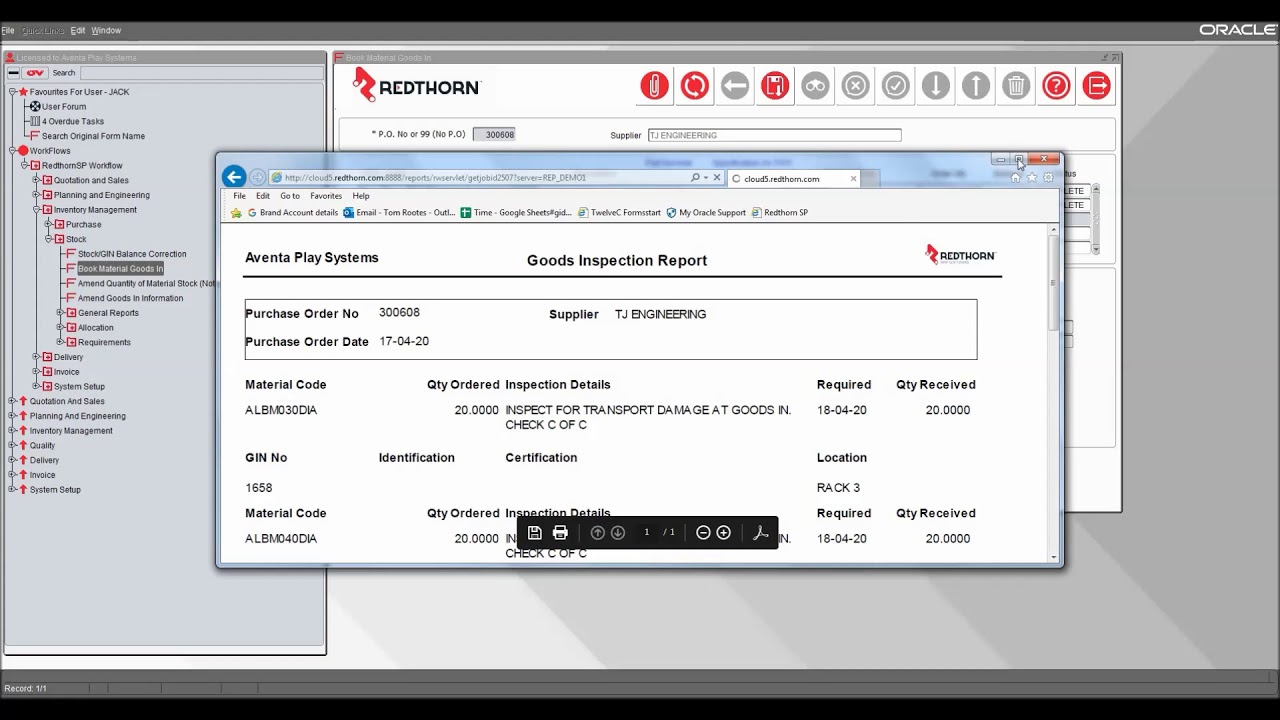Click the PDF page number box
Viewport: 1280px width, 720px height.
tap(647, 533)
